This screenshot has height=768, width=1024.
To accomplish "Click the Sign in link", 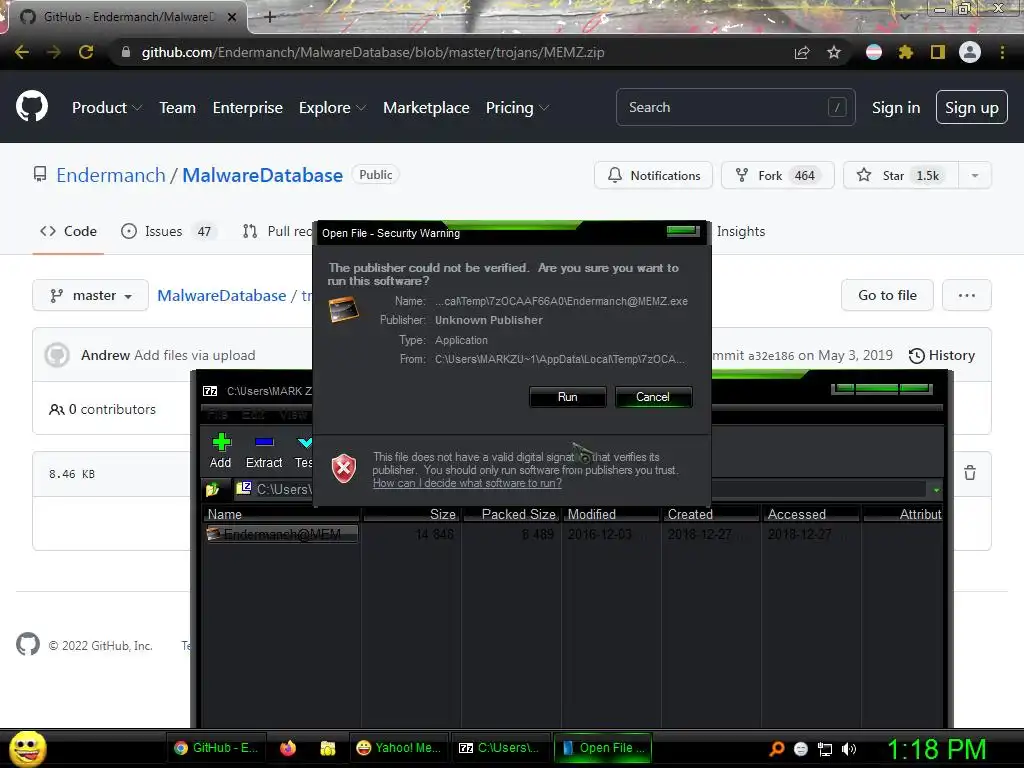I will tap(896, 108).
